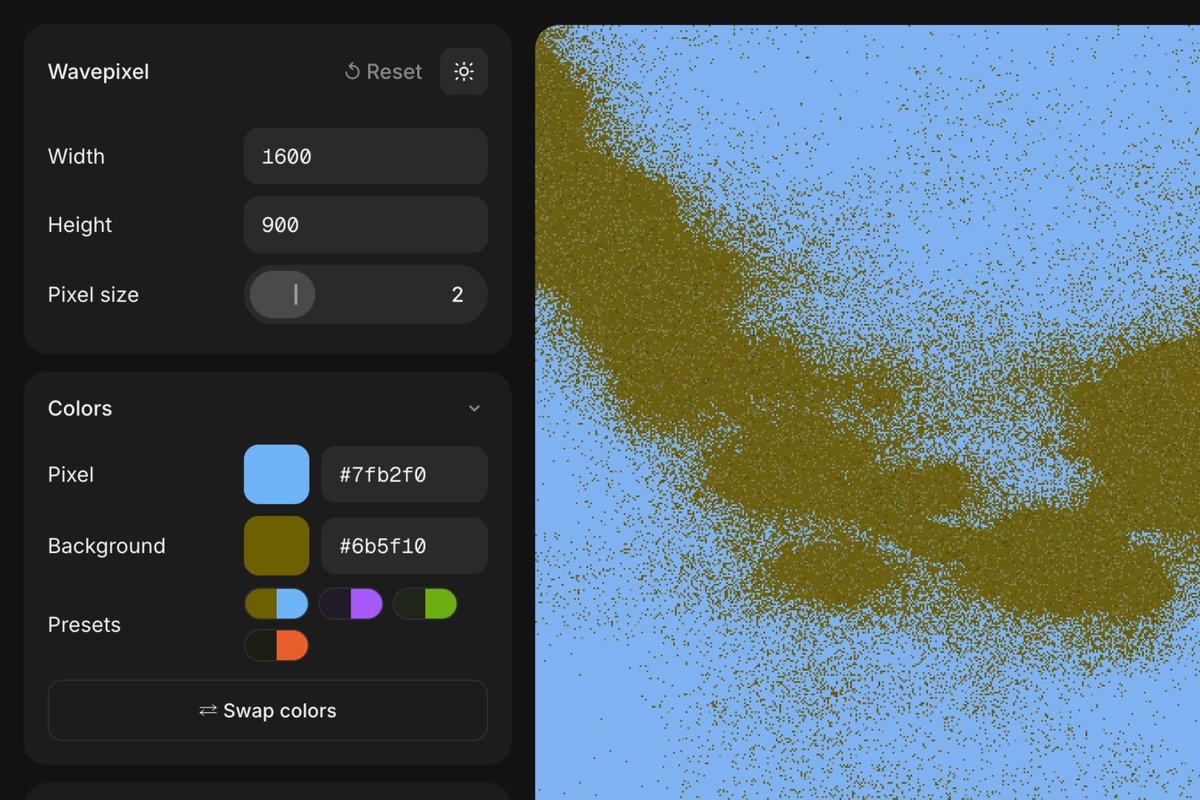Image resolution: width=1200 pixels, height=800 pixels.
Task: Click the pixel art canvas preview
Action: (x=868, y=412)
